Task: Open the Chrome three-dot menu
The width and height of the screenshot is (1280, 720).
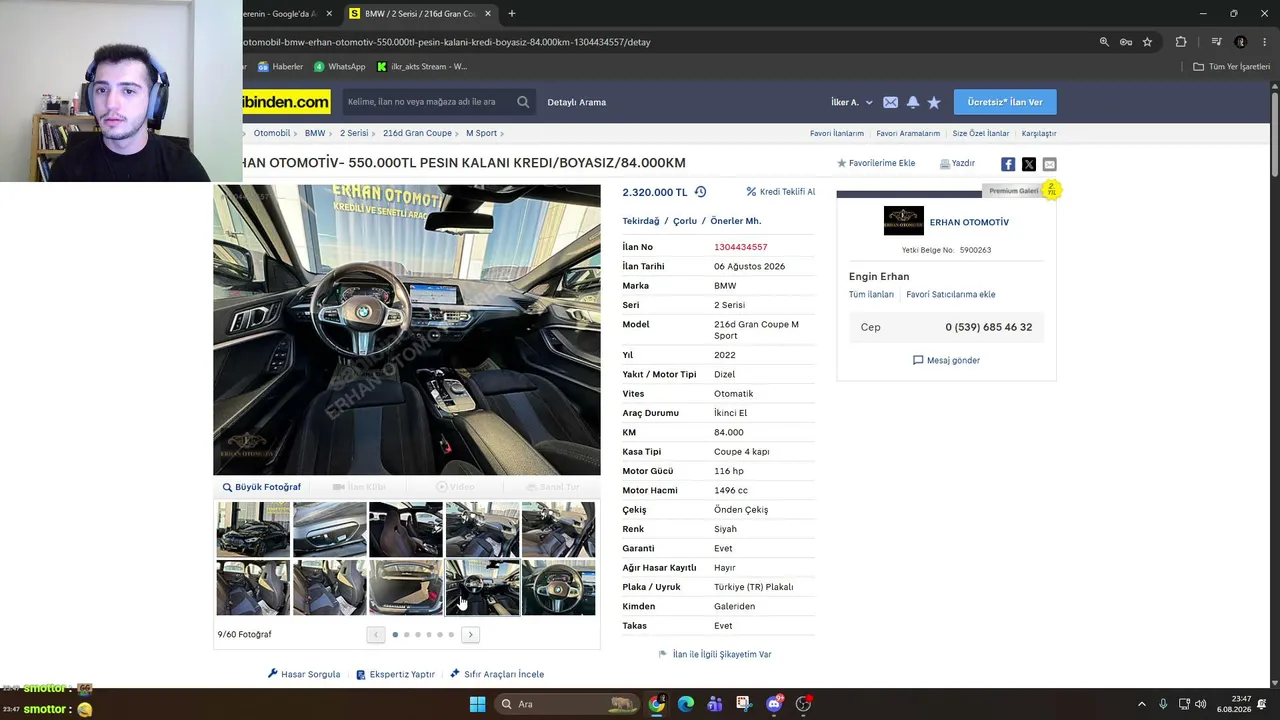Action: (1265, 42)
